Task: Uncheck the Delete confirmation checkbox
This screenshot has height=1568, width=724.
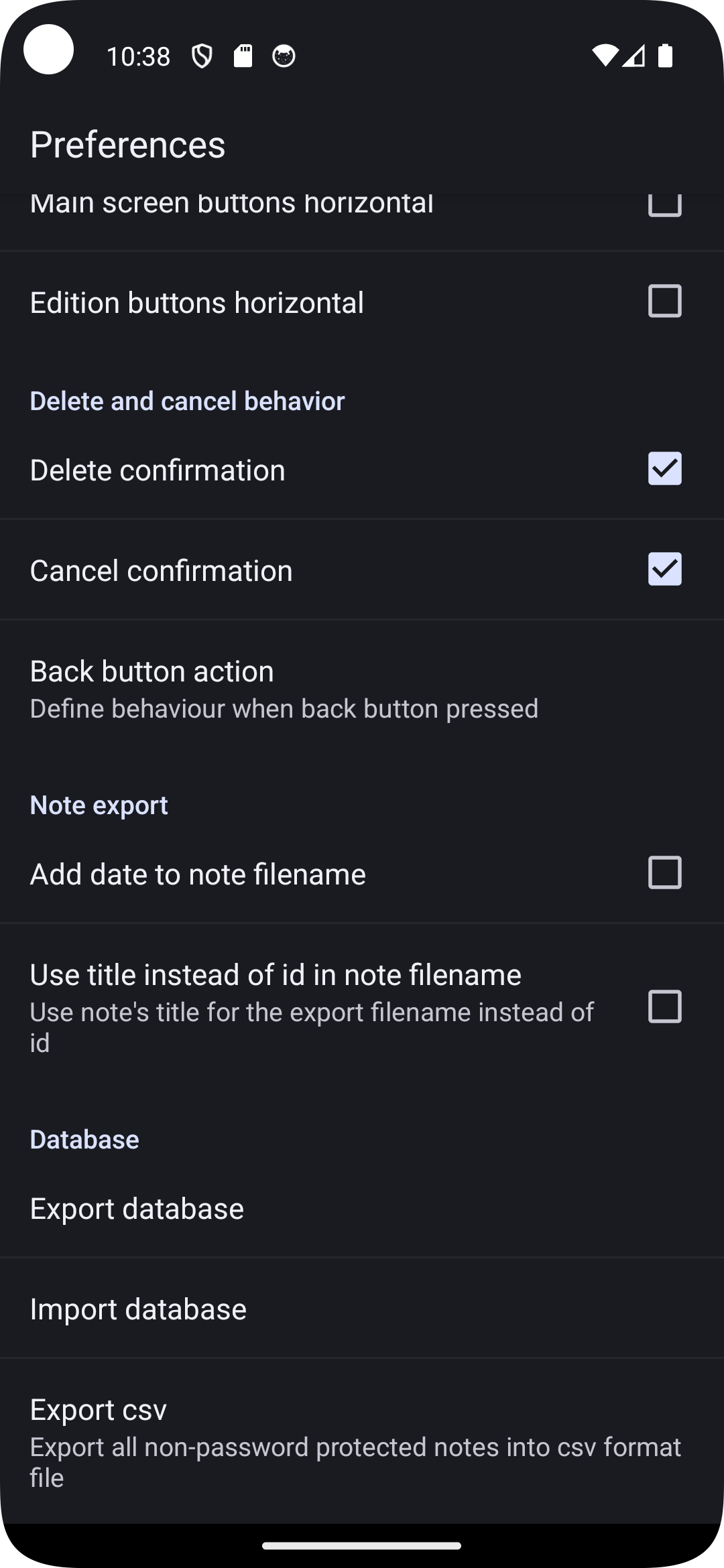Action: click(x=664, y=468)
